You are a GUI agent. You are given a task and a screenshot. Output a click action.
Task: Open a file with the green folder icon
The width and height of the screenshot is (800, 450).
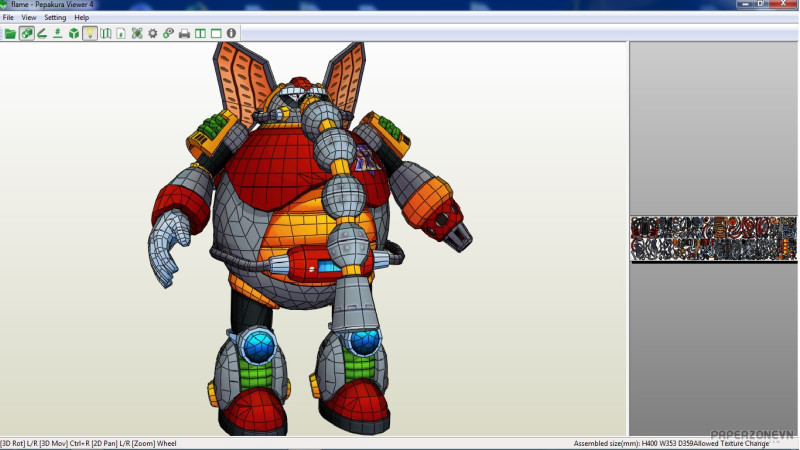click(x=10, y=34)
